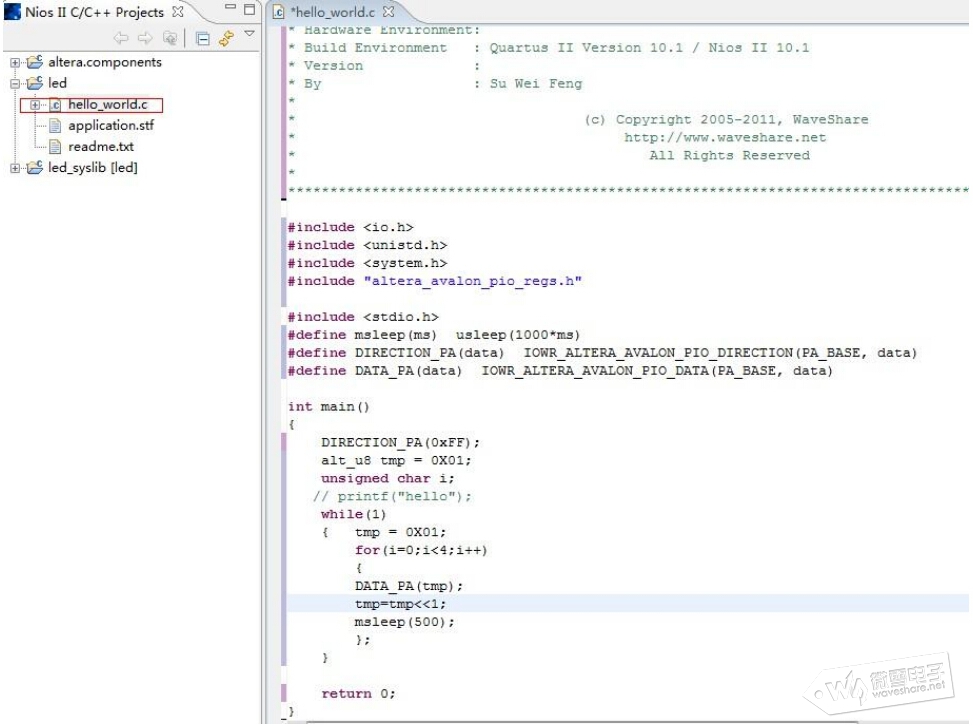Viewport: 973px width, 726px height.
Task: Select the led project in the tree
Action: click(57, 83)
